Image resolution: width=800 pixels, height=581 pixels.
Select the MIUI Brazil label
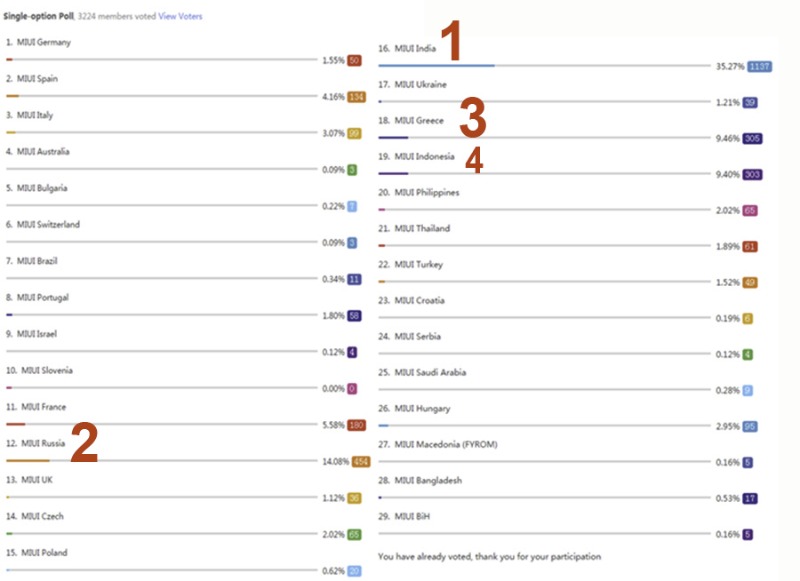coord(37,261)
